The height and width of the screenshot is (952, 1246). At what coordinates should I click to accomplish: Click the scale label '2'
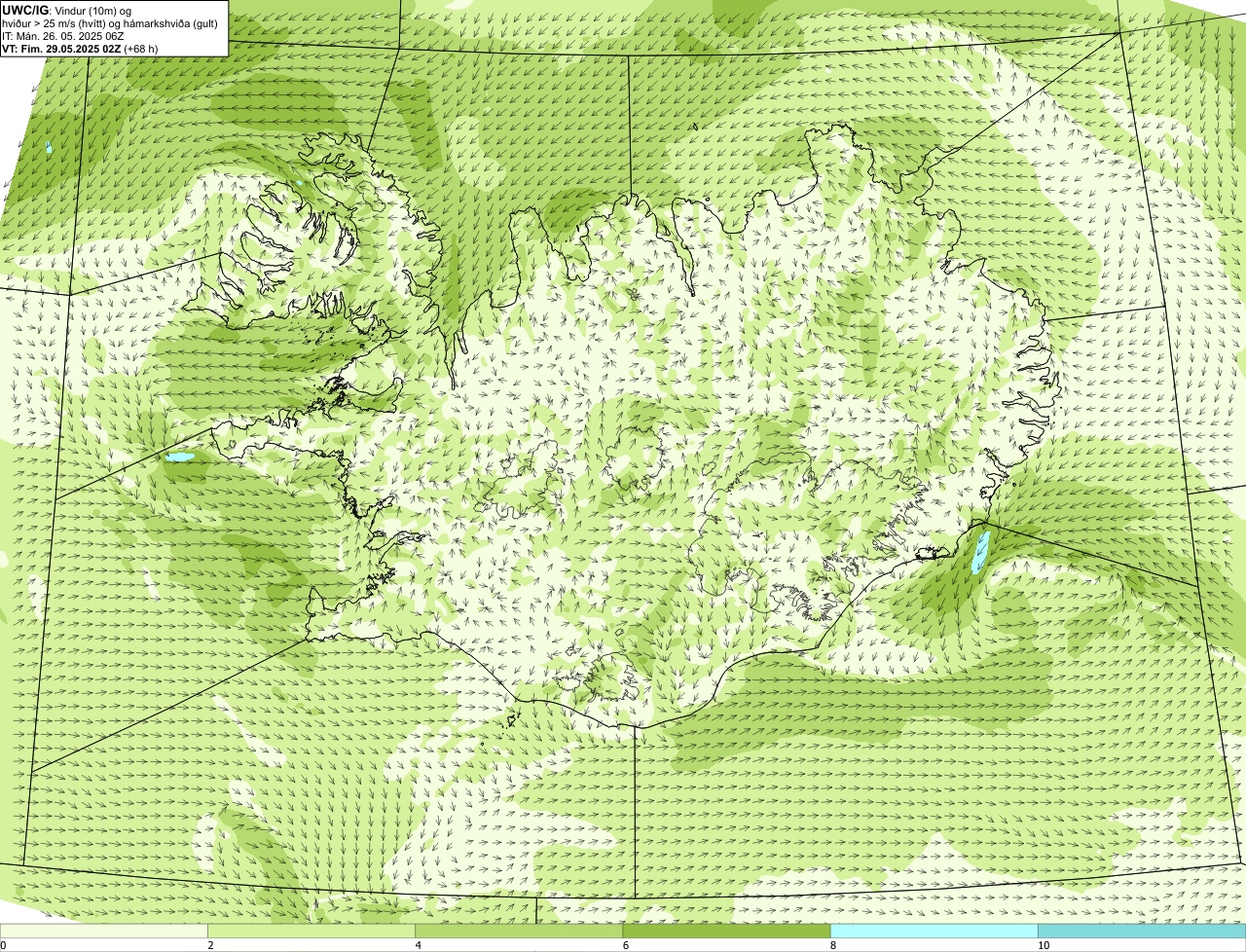point(210,945)
